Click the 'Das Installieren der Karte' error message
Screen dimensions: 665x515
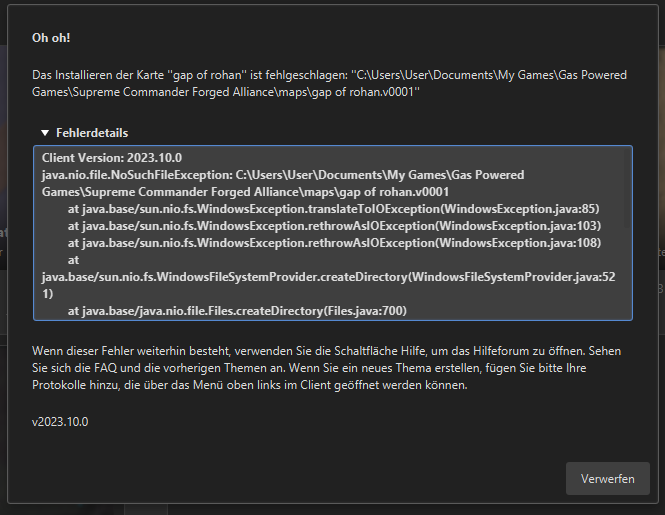pos(329,84)
